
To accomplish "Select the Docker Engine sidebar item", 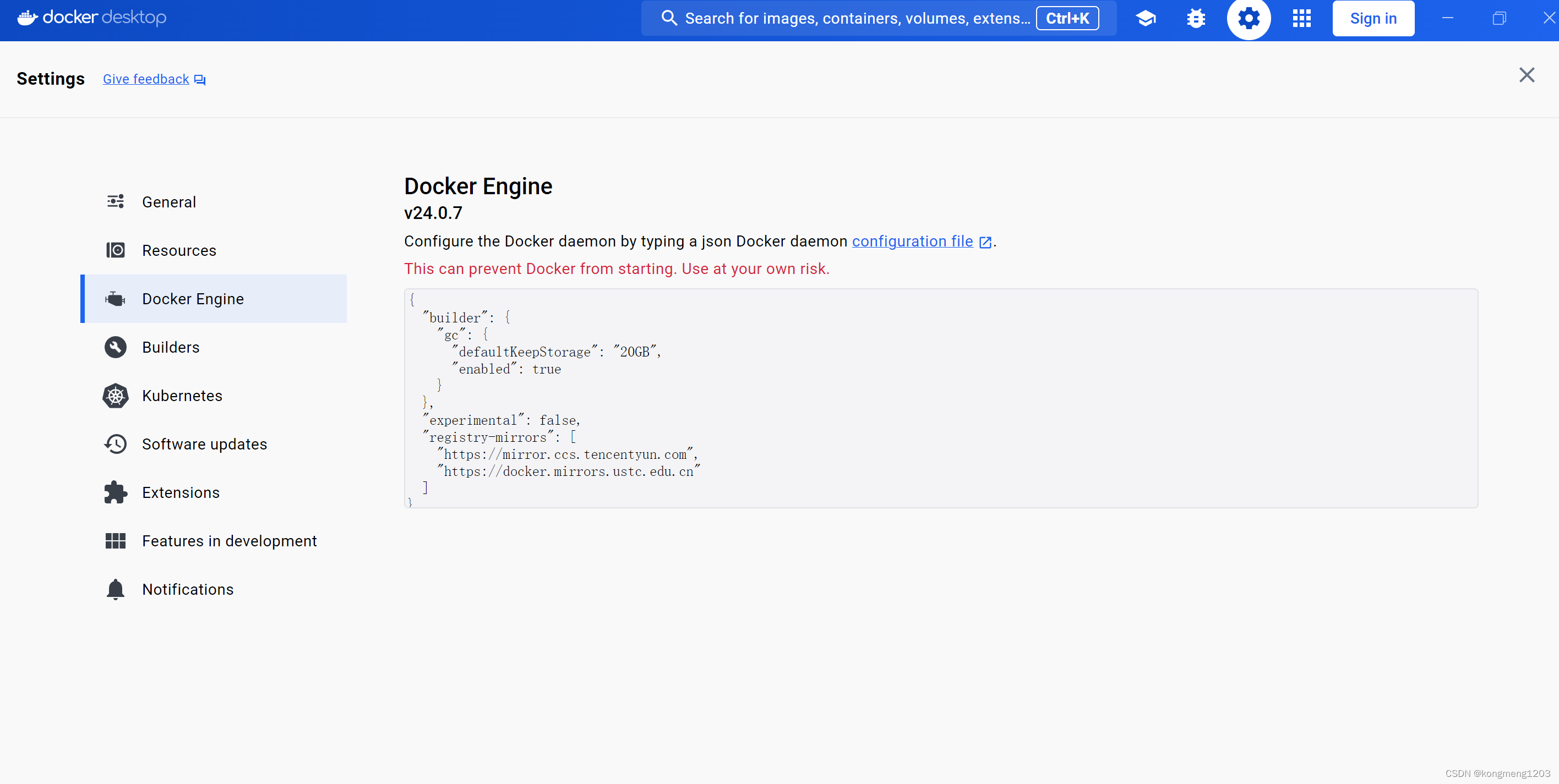I will pos(193,299).
